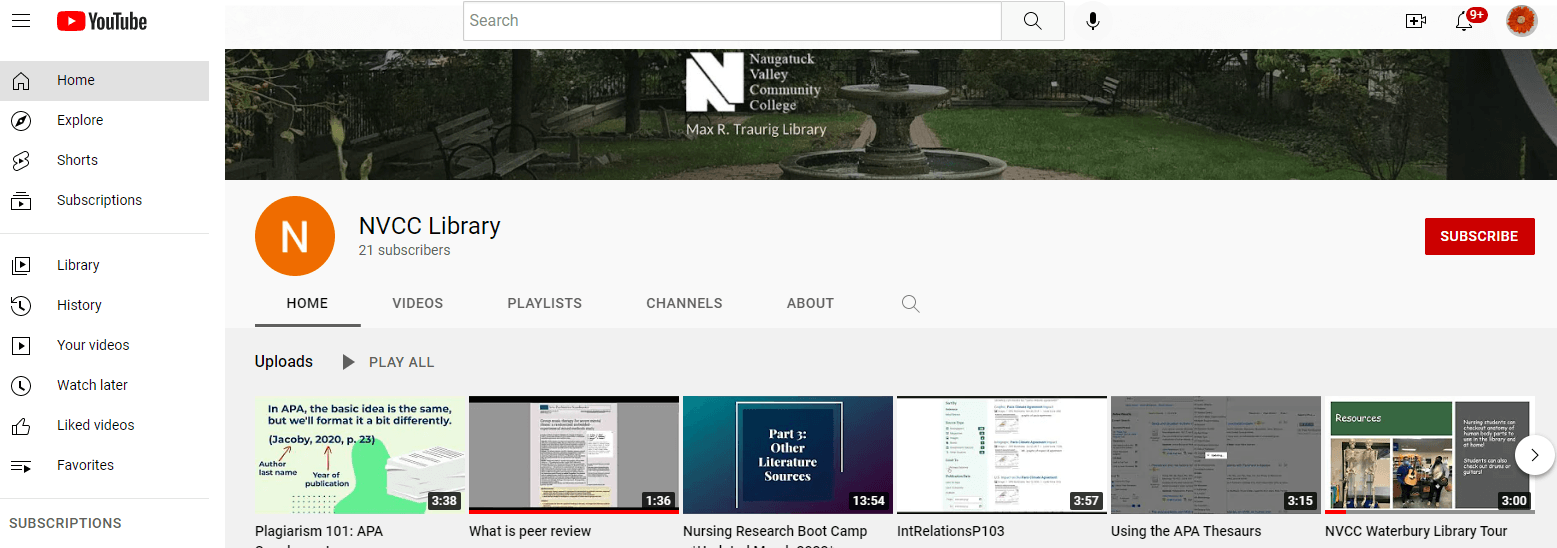Select the HOME channel tab
The width and height of the screenshot is (1557, 548).
pyautogui.click(x=307, y=303)
